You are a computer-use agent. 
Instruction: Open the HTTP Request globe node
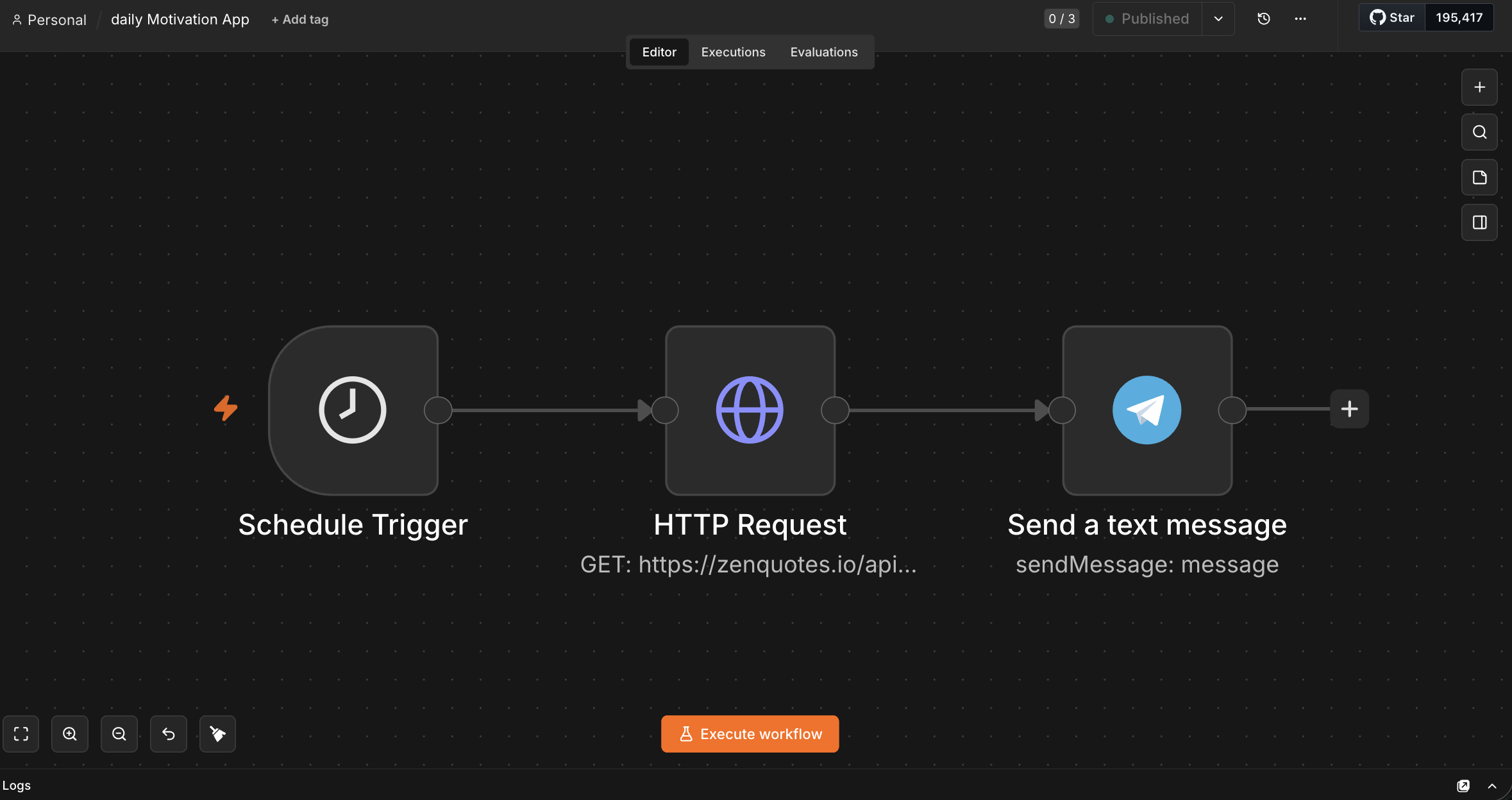point(750,410)
